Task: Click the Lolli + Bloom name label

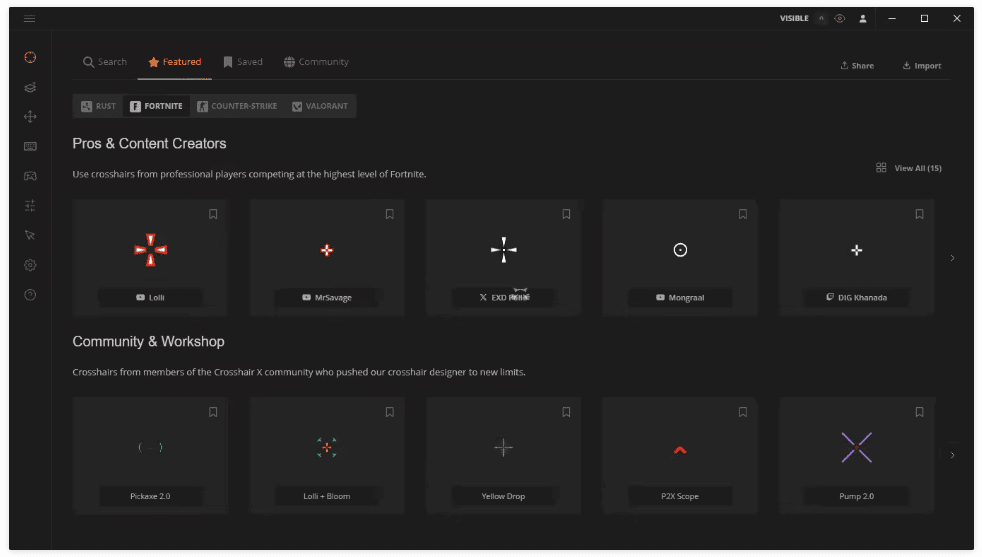Action: (x=327, y=496)
